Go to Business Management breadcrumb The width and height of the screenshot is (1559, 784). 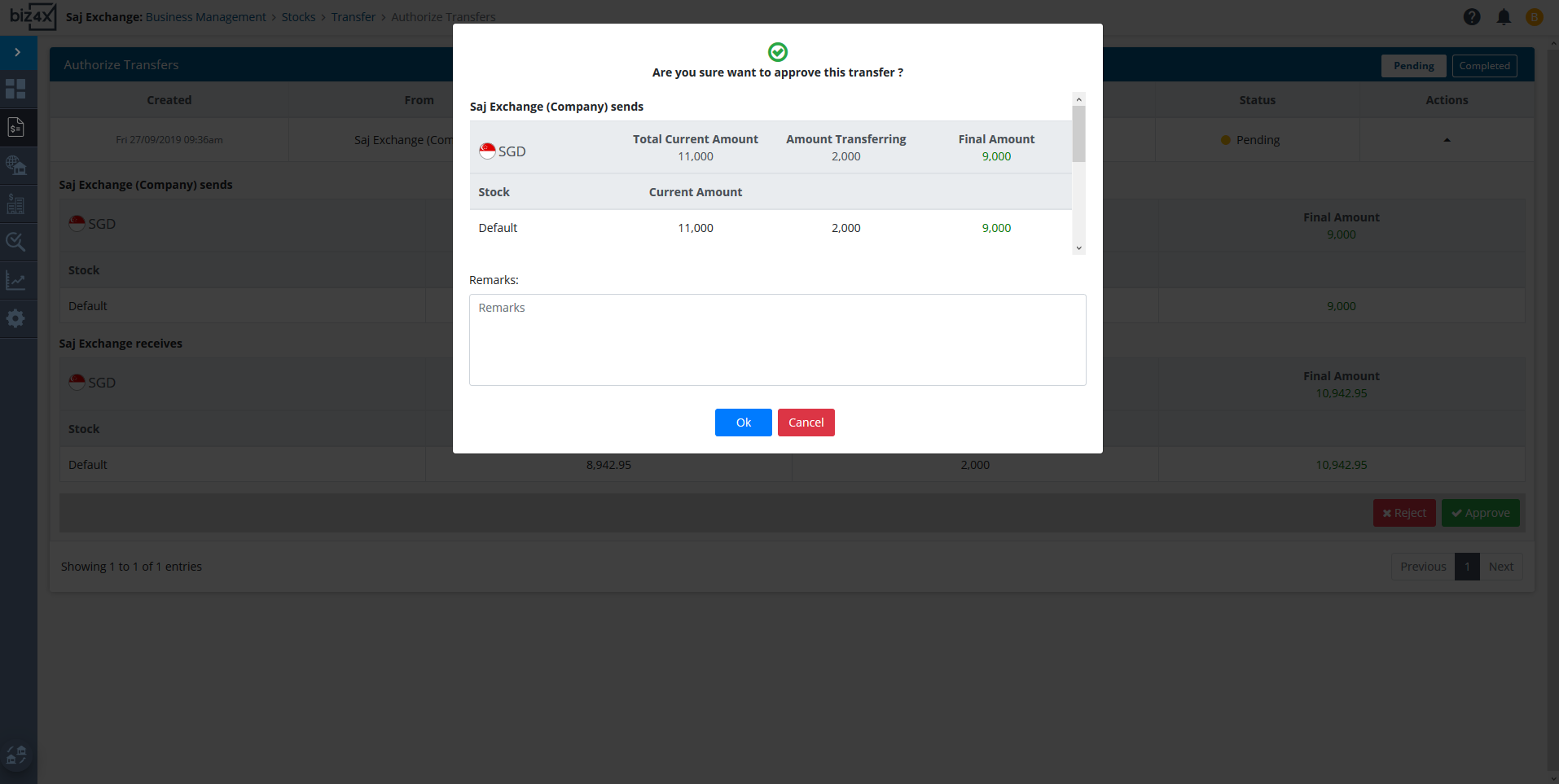coord(205,17)
